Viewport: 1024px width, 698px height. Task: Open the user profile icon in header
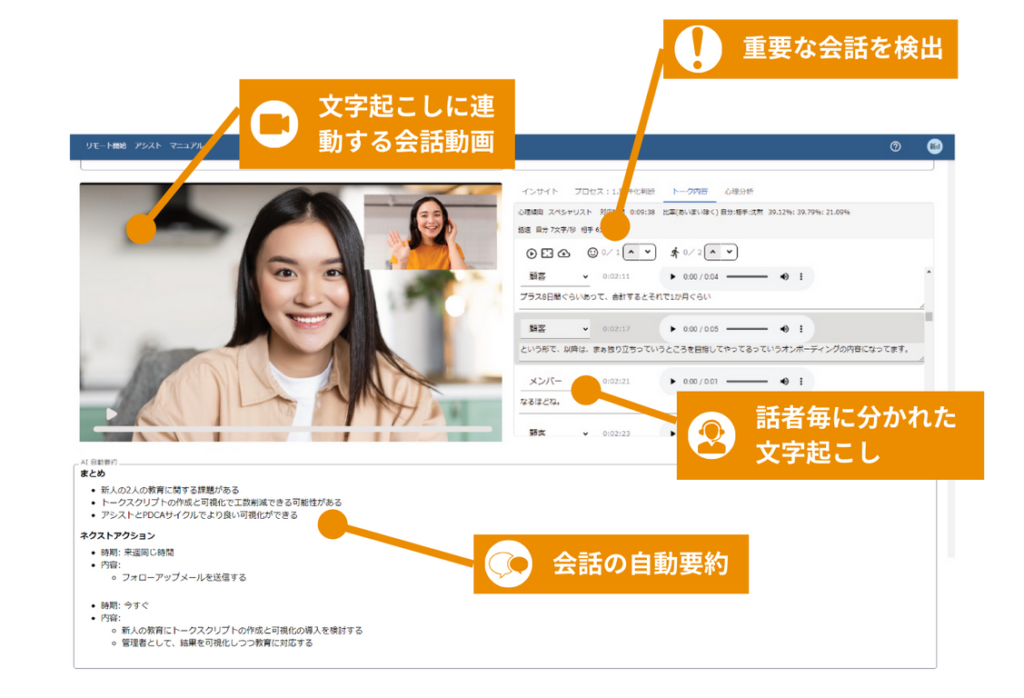point(935,146)
